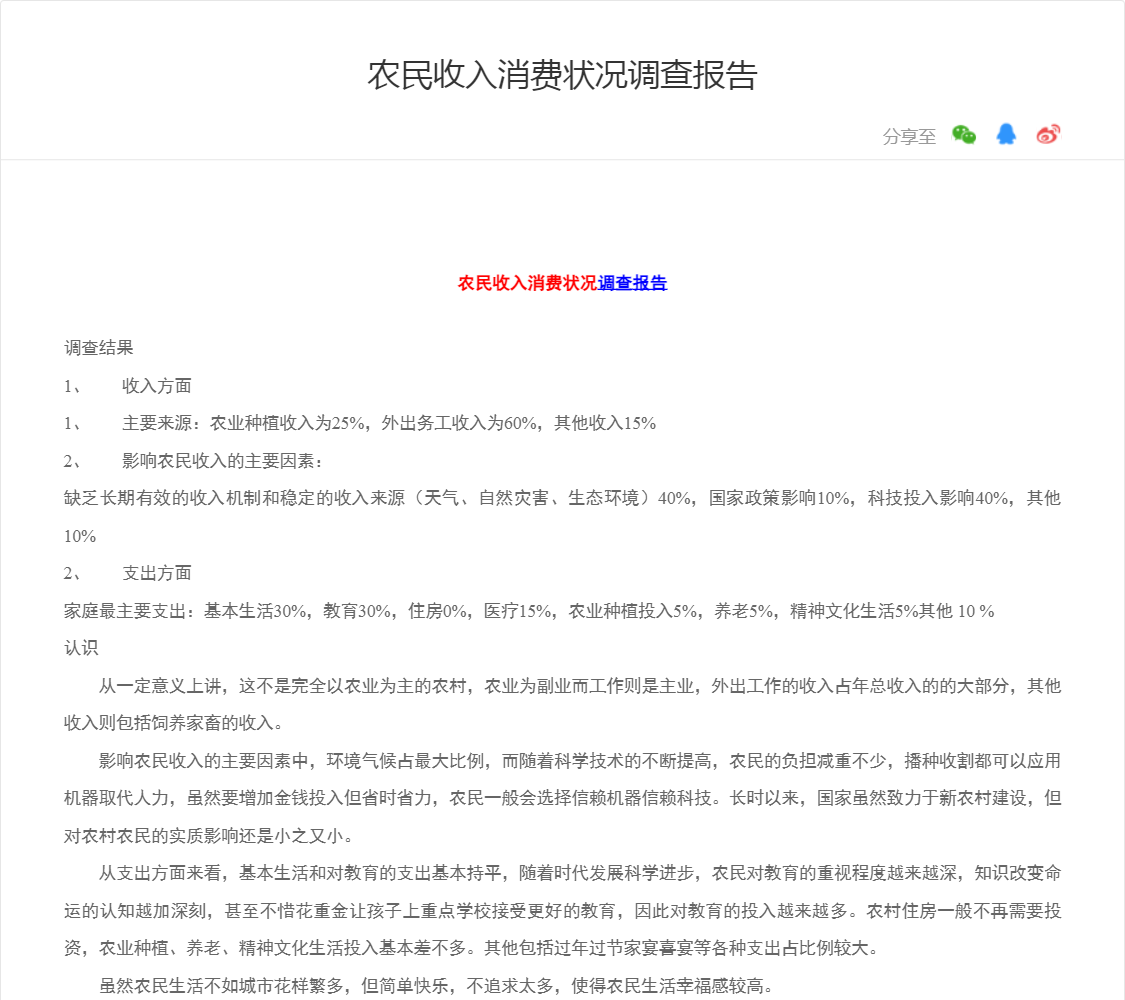This screenshot has width=1125, height=1000.
Task: Click the line 支出方面
Action: pyautogui.click(x=156, y=573)
